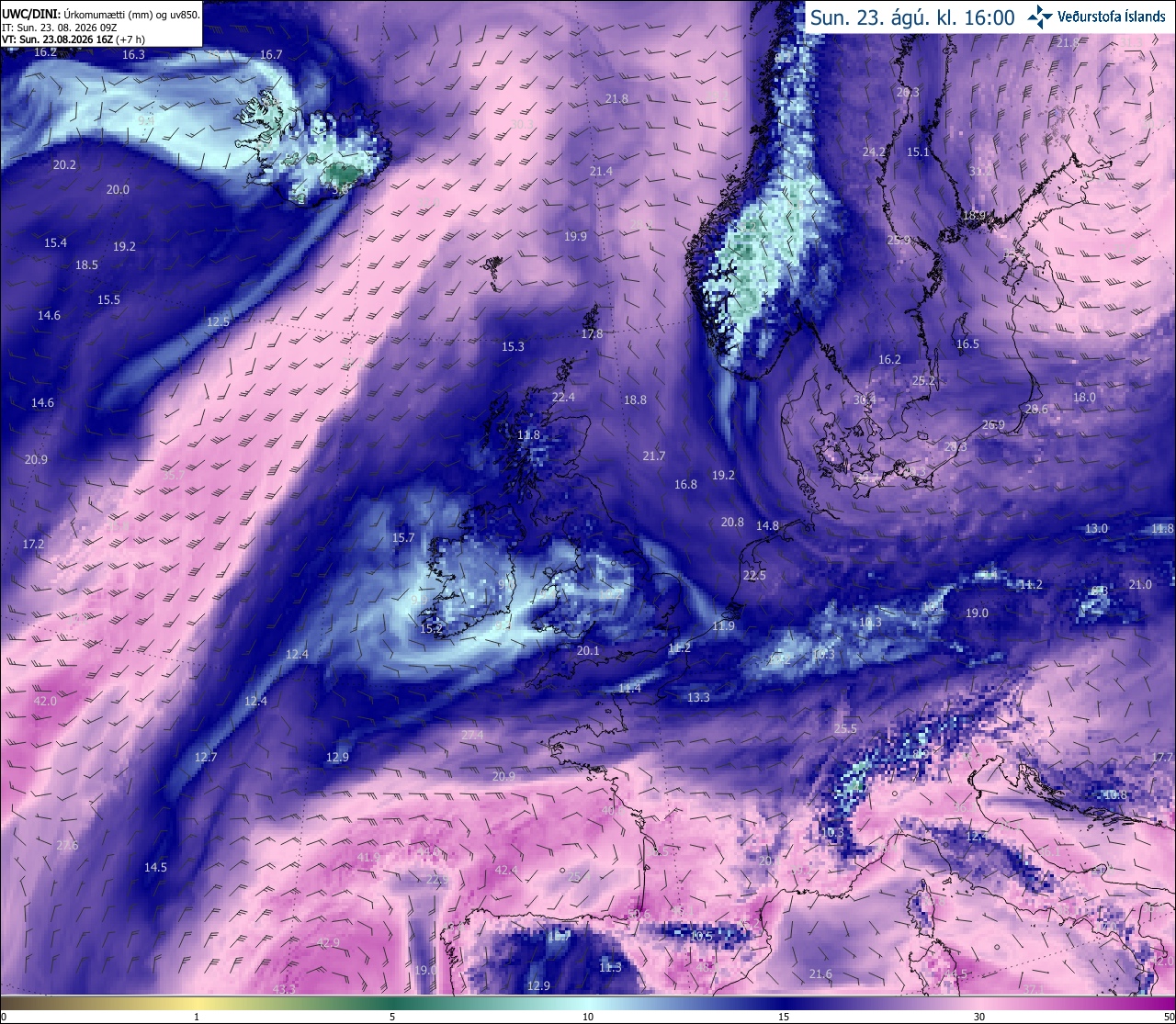
Task: Click the 17.8 value label near Shetland
Action: point(593,333)
